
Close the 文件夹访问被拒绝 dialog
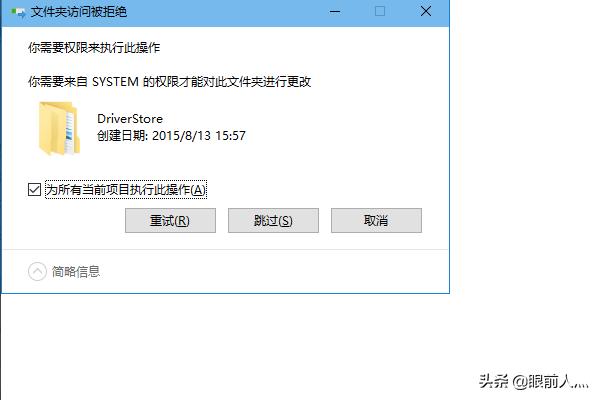(426, 11)
